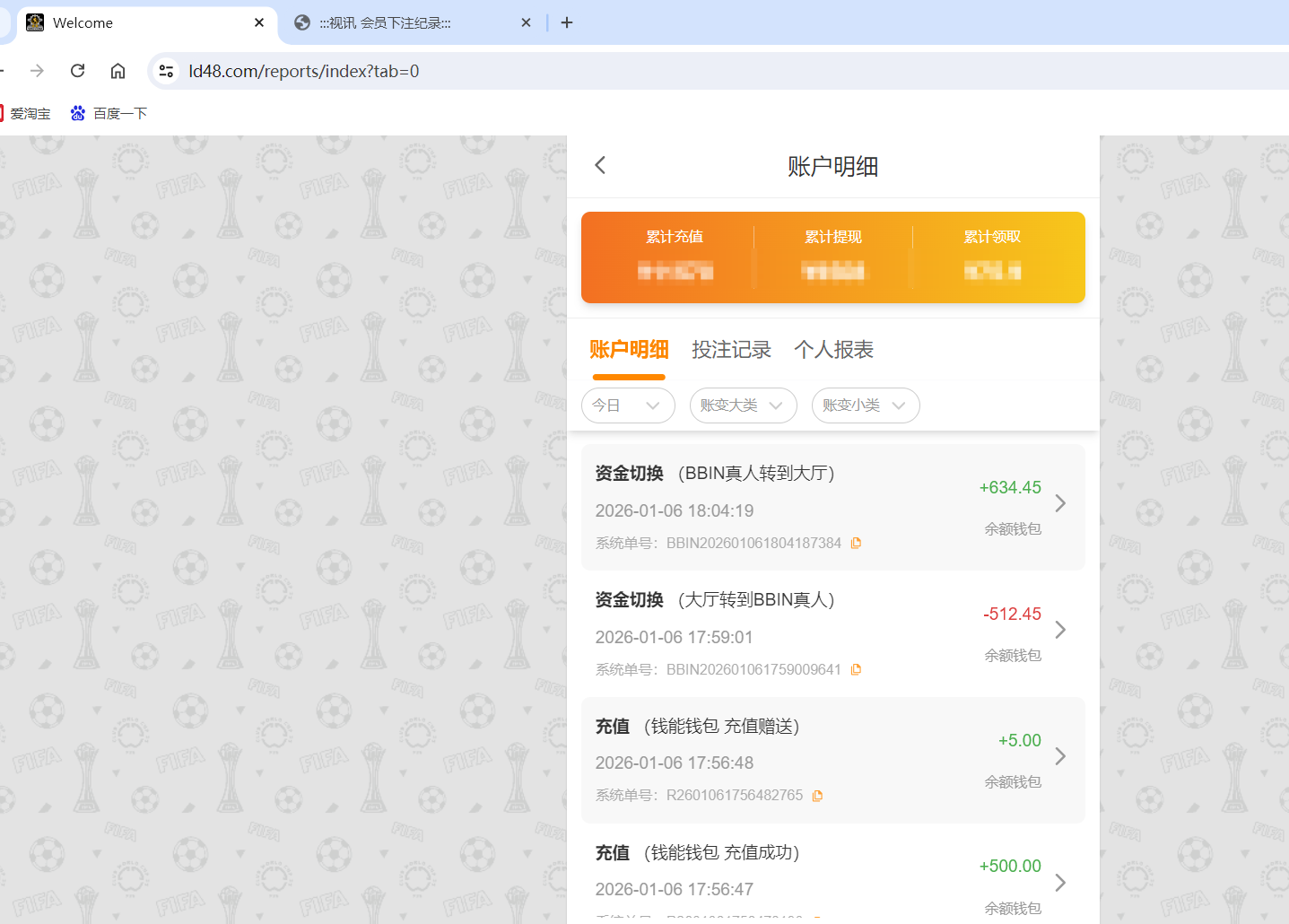The width and height of the screenshot is (1289, 924).
Task: Switch to the 个人报表 tab
Action: (x=833, y=350)
